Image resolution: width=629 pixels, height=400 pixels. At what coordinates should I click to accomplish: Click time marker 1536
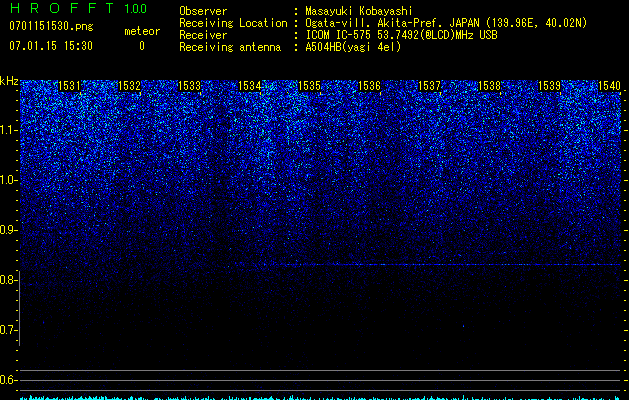(369, 85)
